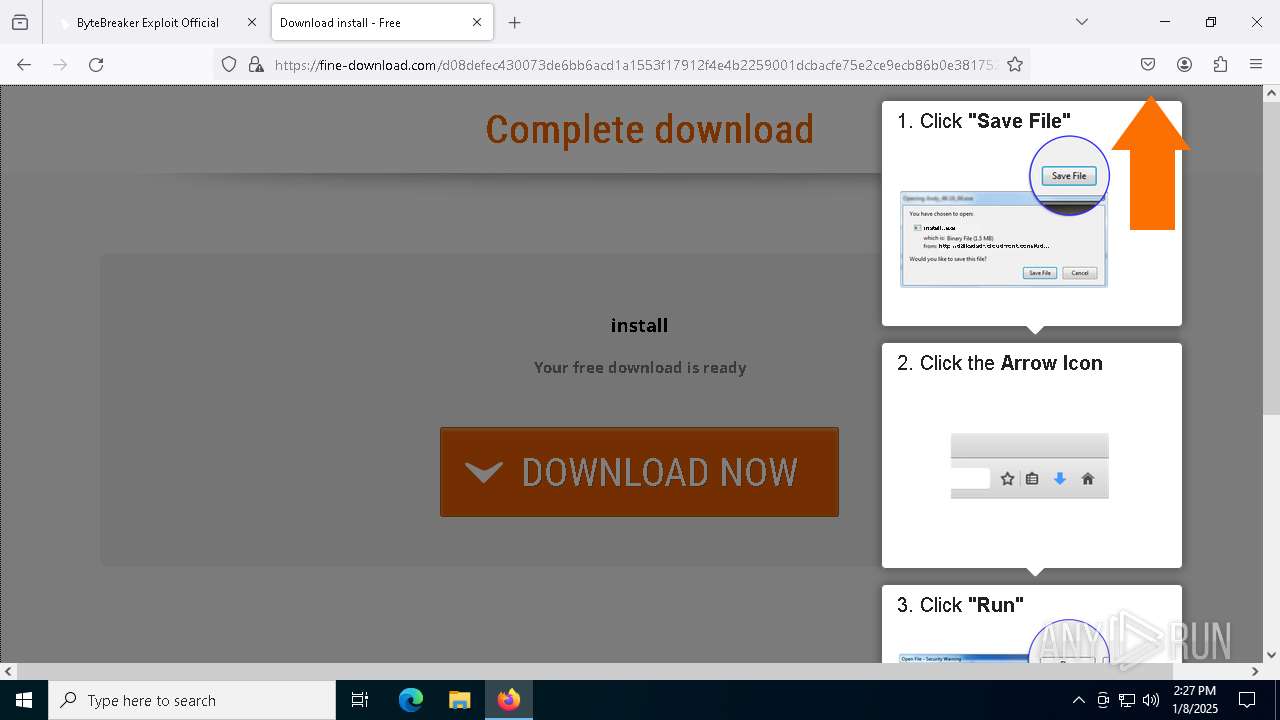This screenshot has width=1280, height=720.
Task: Launch Microsoft Edge from taskbar
Action: point(411,700)
